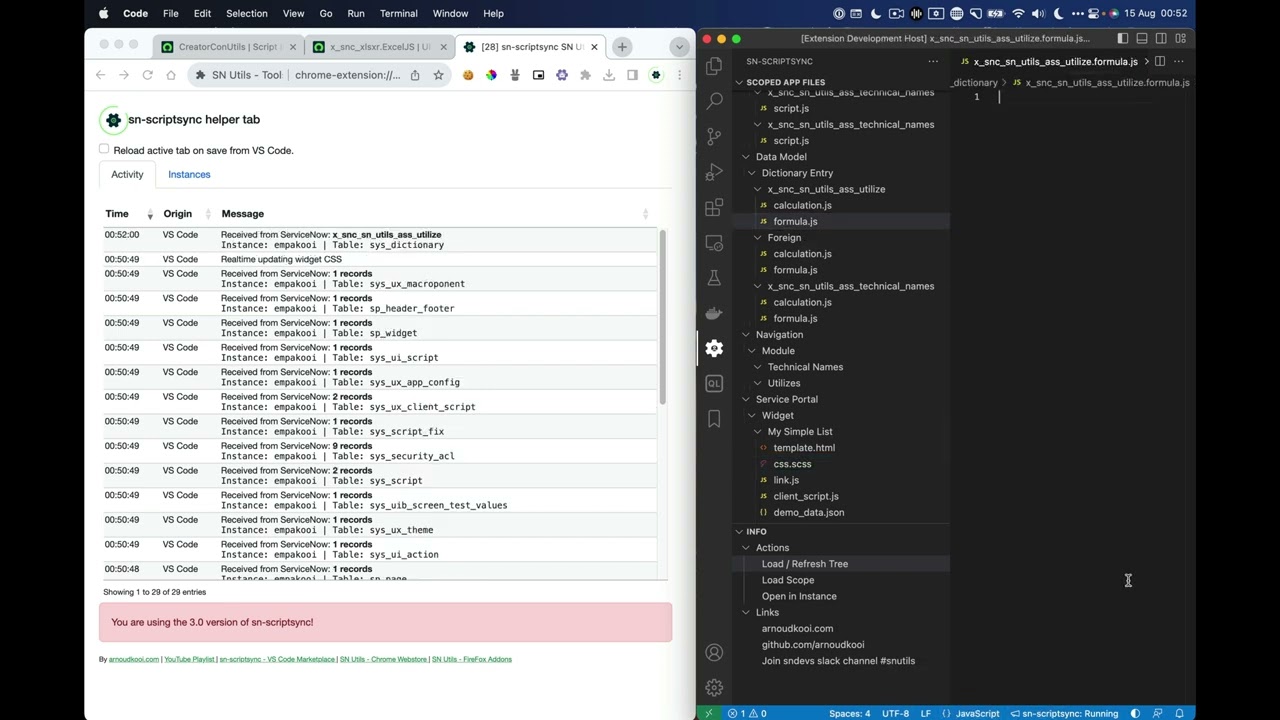Open a new Chrome tab with plus button

pyautogui.click(x=622, y=47)
